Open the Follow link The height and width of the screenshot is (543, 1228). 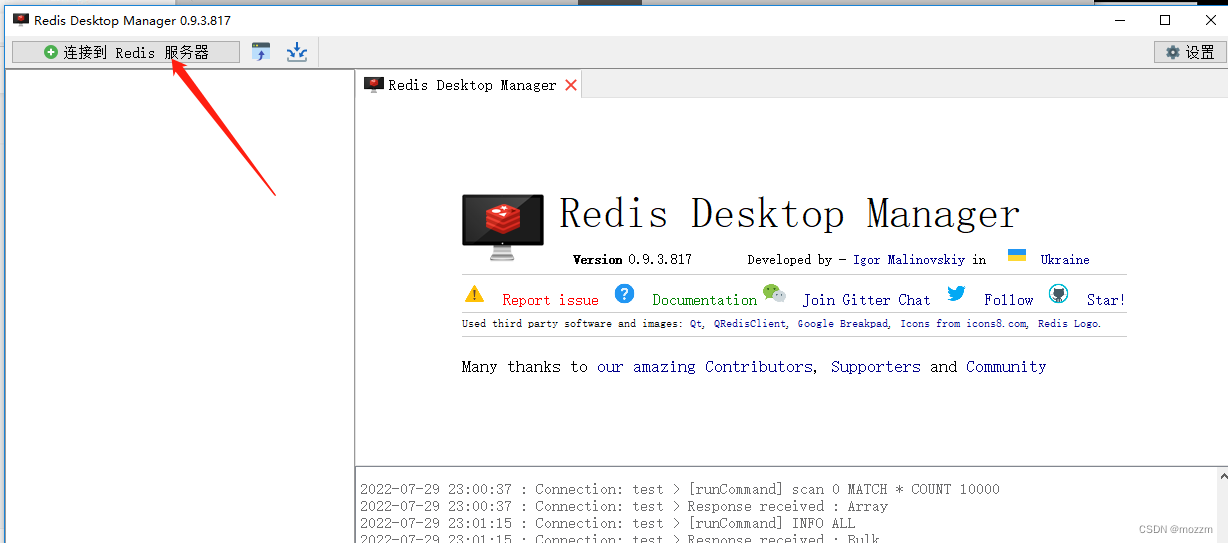(x=1008, y=300)
